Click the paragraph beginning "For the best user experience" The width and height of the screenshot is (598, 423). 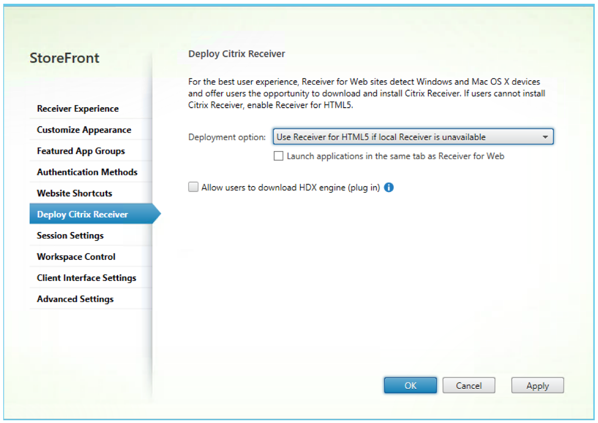367,93
